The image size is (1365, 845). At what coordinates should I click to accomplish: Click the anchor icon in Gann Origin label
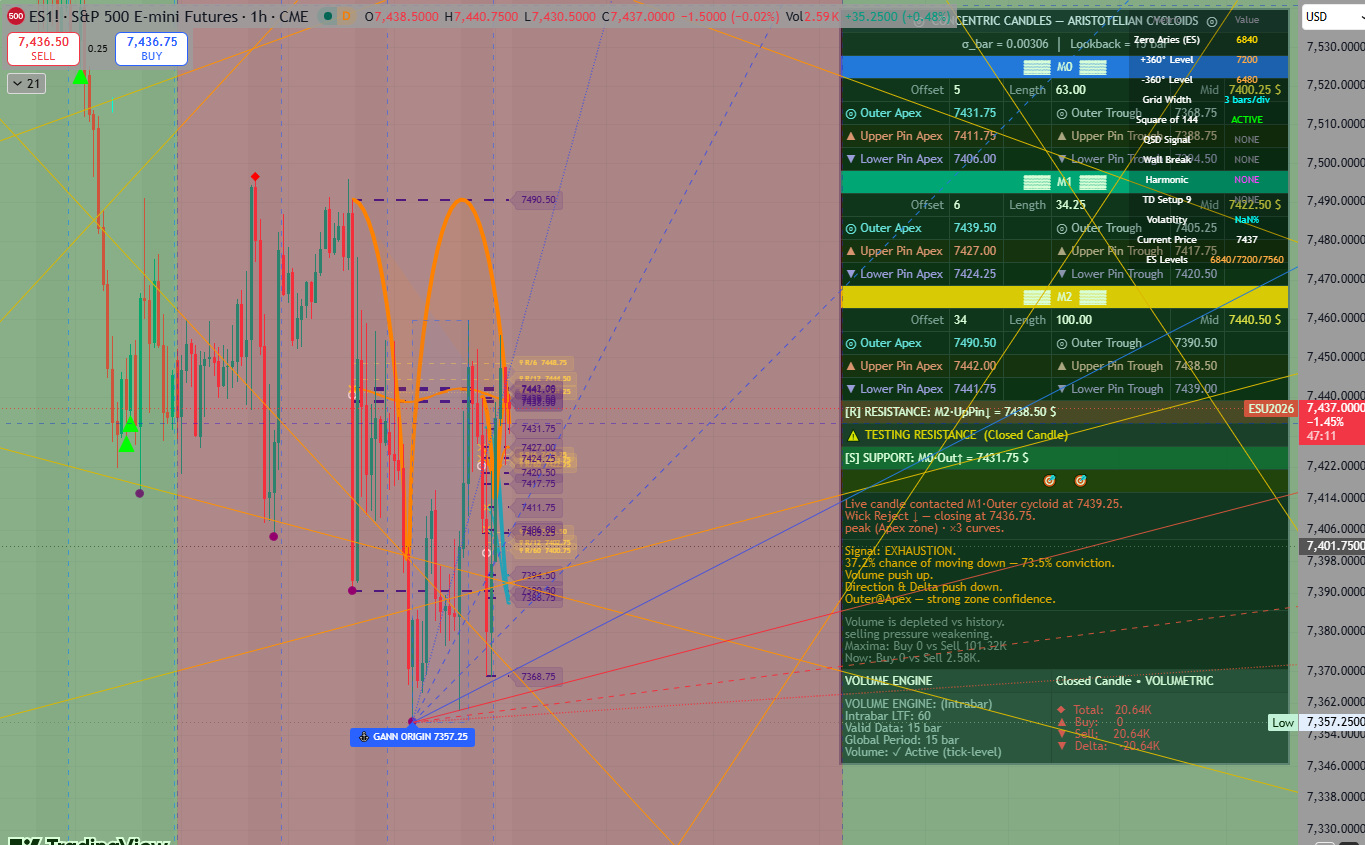(x=363, y=737)
